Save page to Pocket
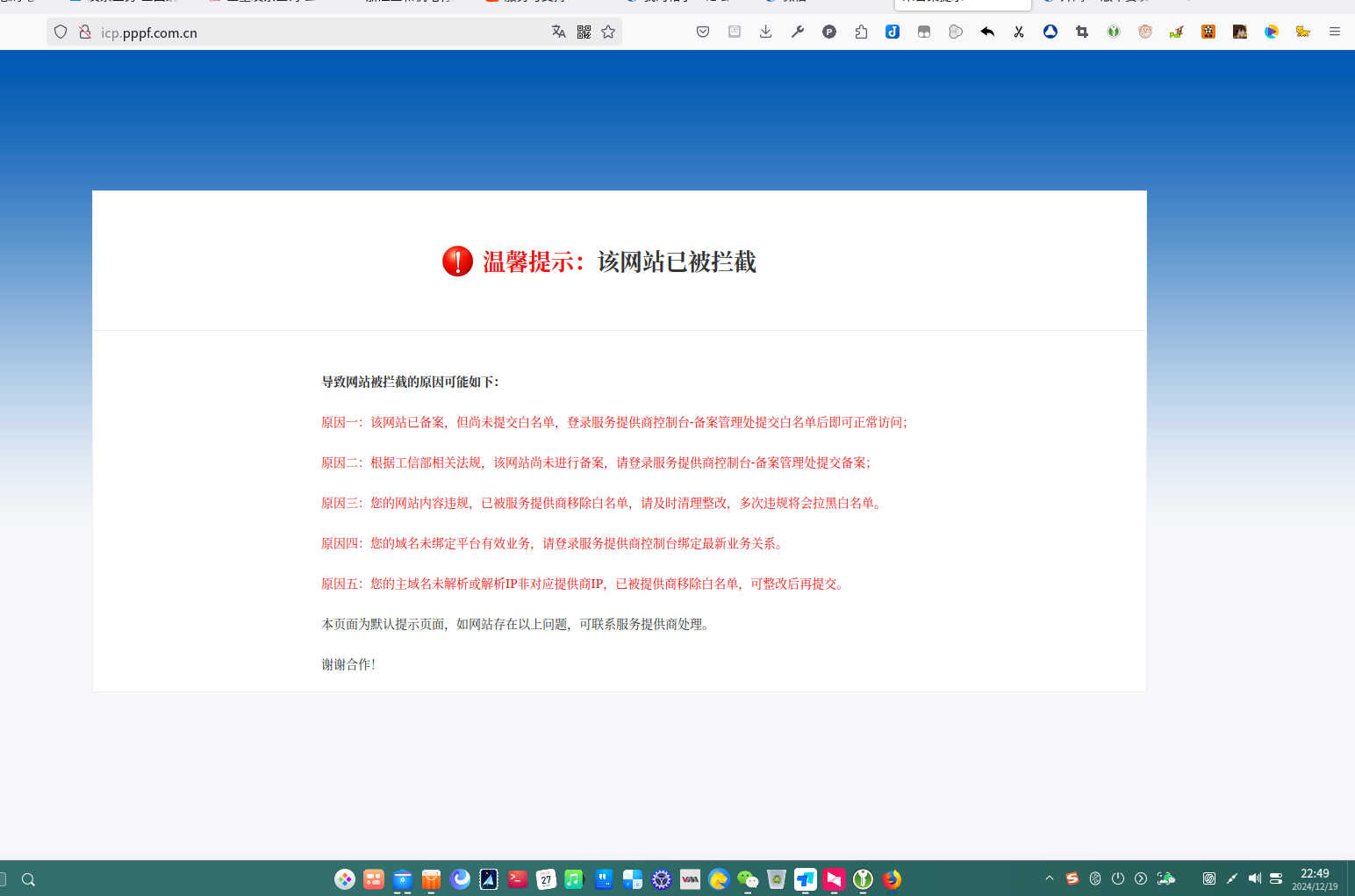 point(703,32)
